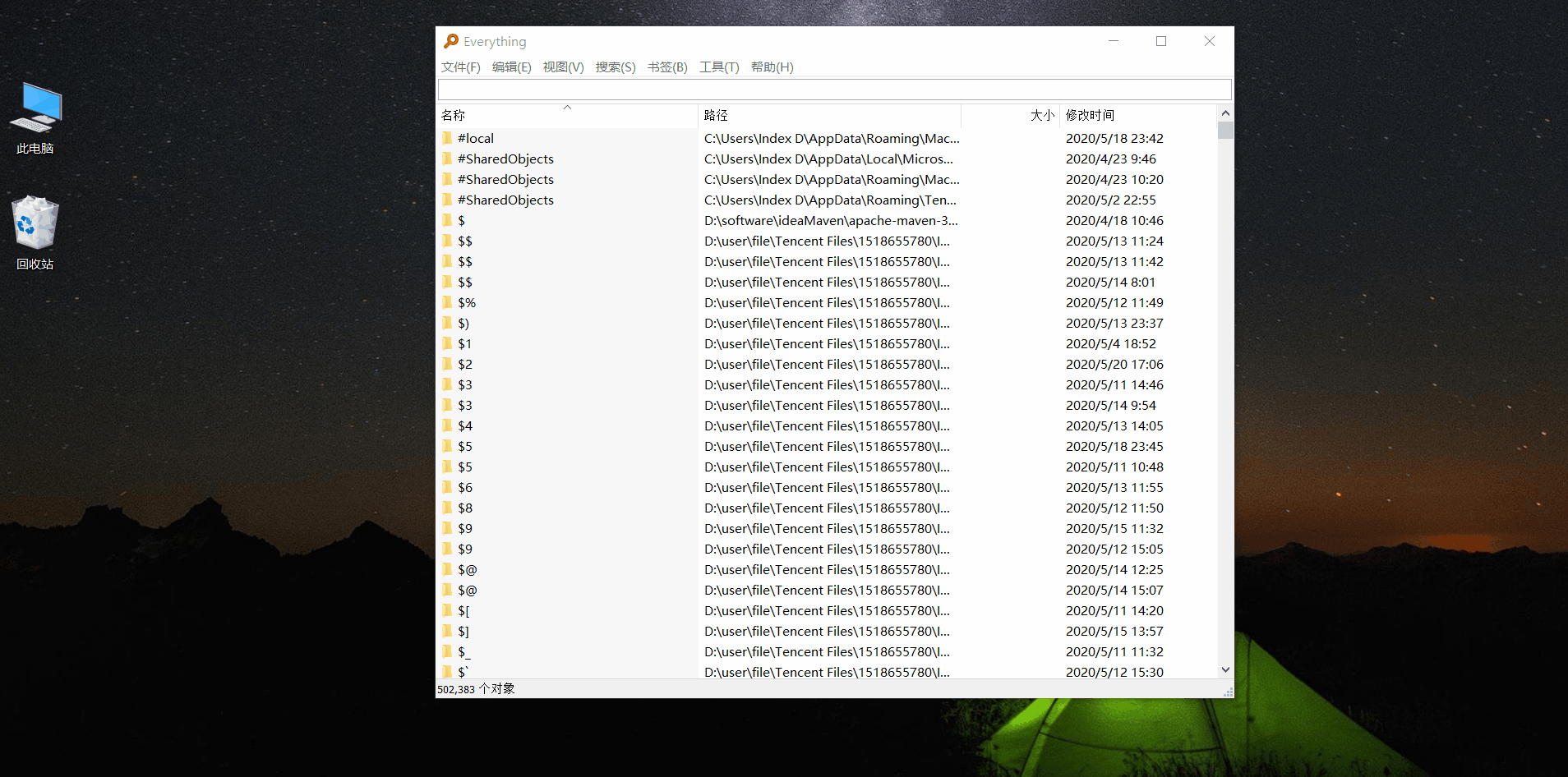Screen dimensions: 1568x777
Task: Click folder icon of #SharedObjects modified 2020/5/2 22:55
Action: 447,200
